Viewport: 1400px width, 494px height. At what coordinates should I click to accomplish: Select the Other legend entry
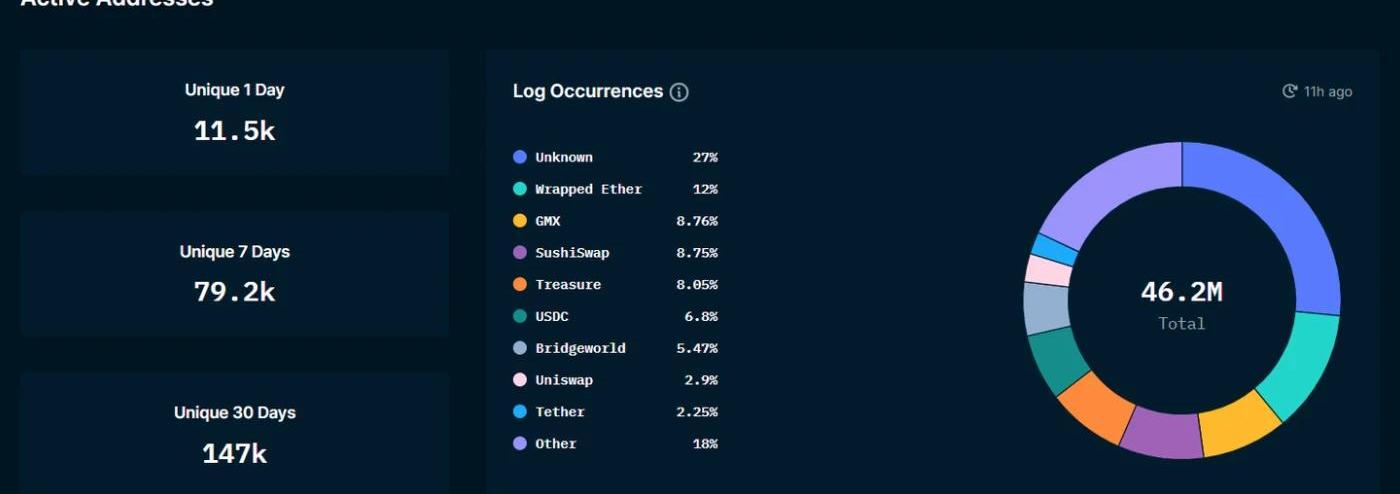point(615,444)
